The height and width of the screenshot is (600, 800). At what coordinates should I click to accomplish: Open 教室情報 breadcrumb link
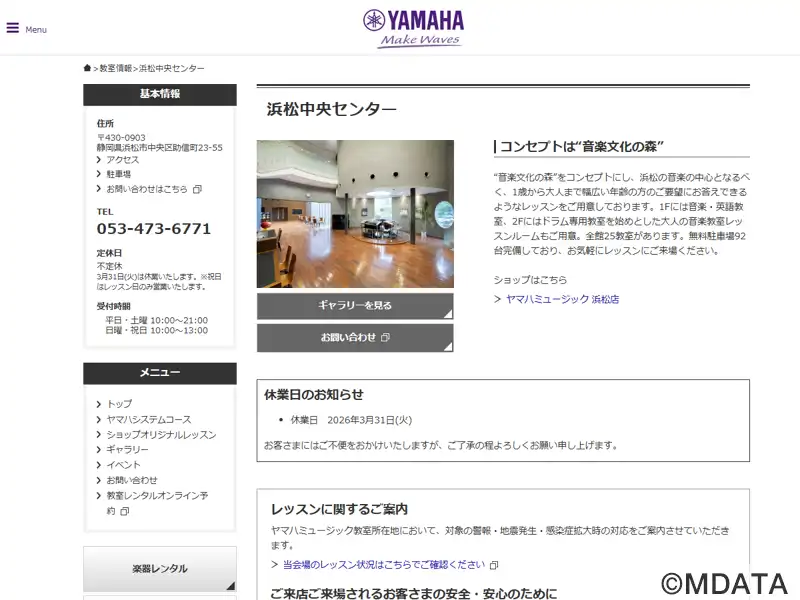coord(116,68)
